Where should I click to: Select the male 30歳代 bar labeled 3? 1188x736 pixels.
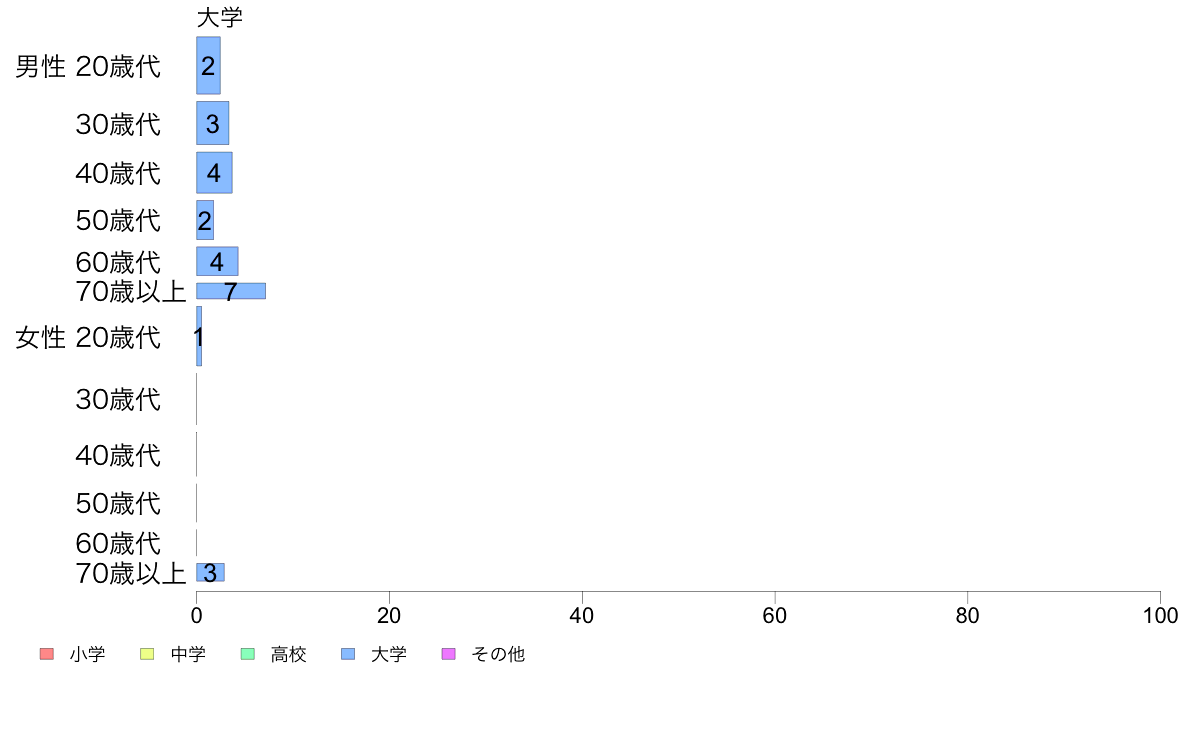tap(212, 123)
